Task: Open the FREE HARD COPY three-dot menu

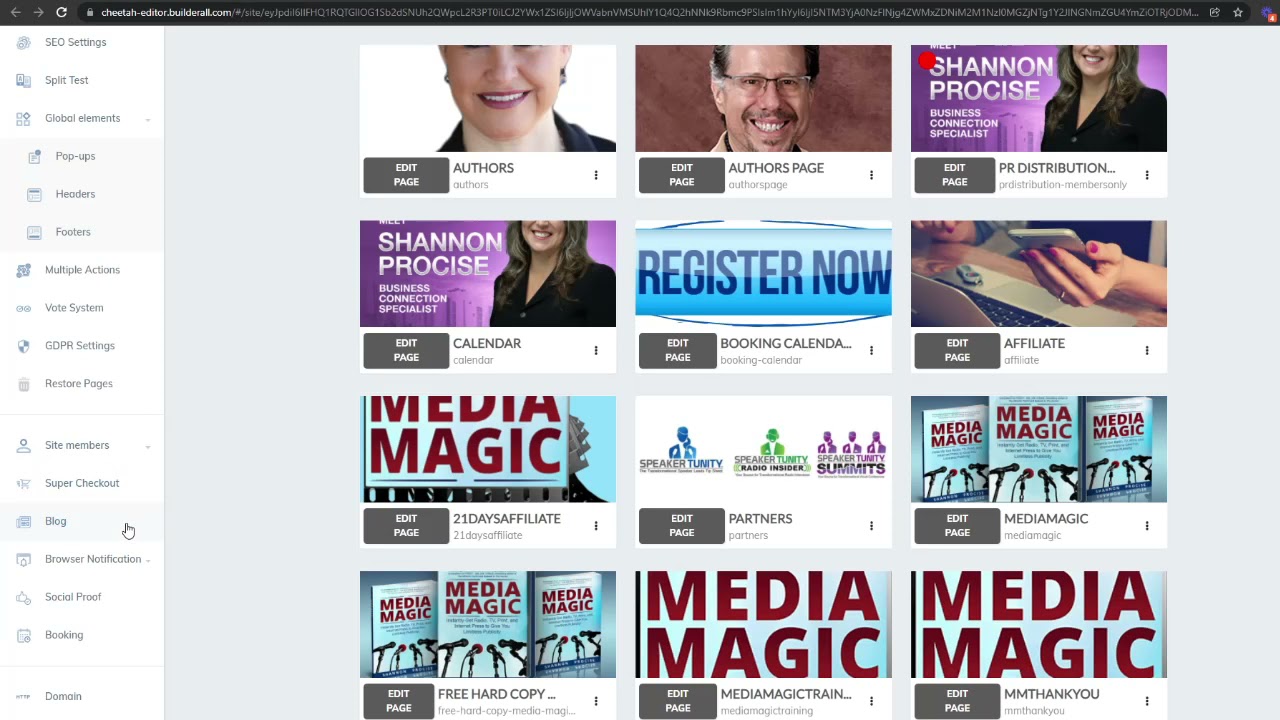Action: 596,701
